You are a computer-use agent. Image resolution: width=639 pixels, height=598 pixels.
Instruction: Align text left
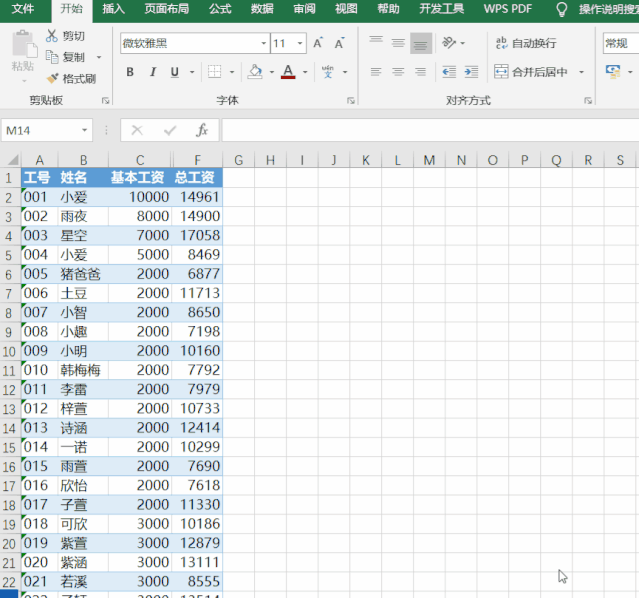pyautogui.click(x=376, y=72)
